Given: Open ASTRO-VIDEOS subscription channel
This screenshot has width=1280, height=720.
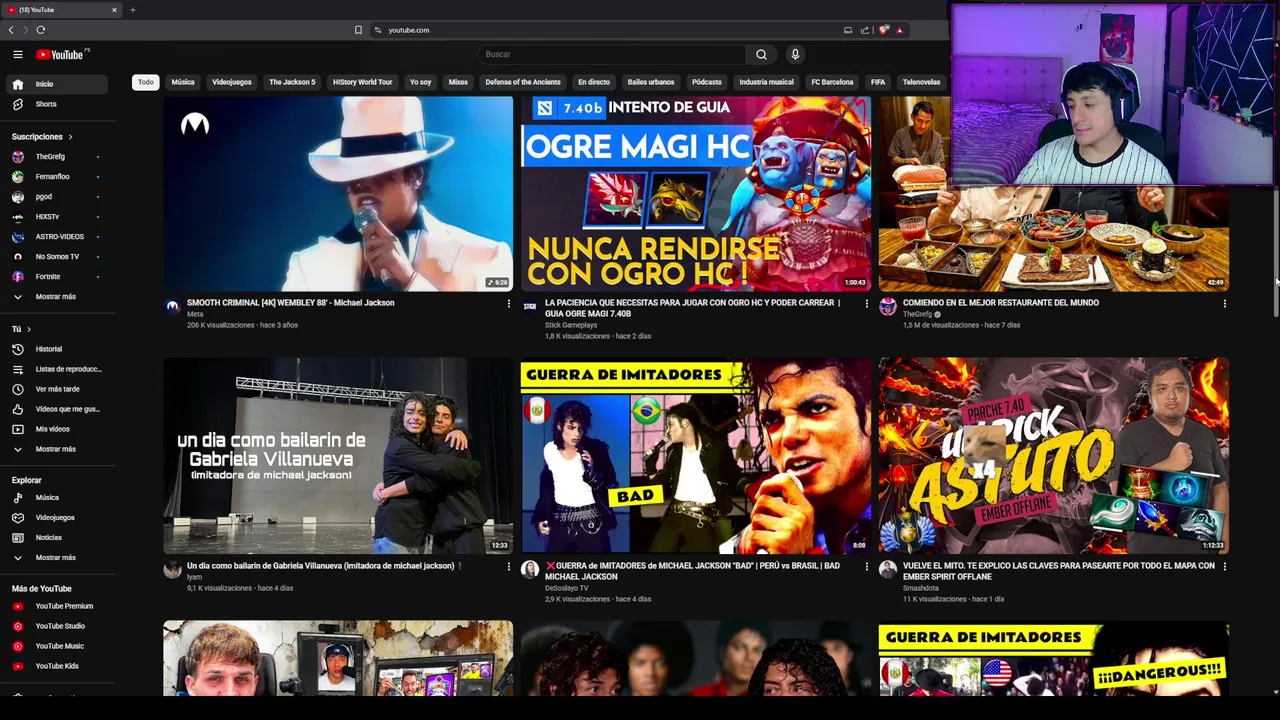Looking at the screenshot, I should click(x=58, y=236).
